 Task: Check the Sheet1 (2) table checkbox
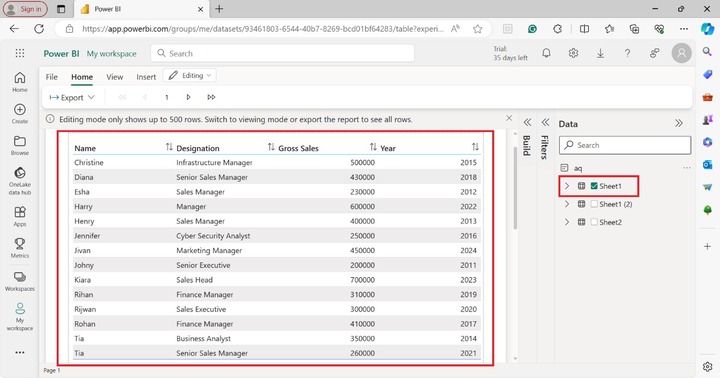pyautogui.click(x=594, y=204)
